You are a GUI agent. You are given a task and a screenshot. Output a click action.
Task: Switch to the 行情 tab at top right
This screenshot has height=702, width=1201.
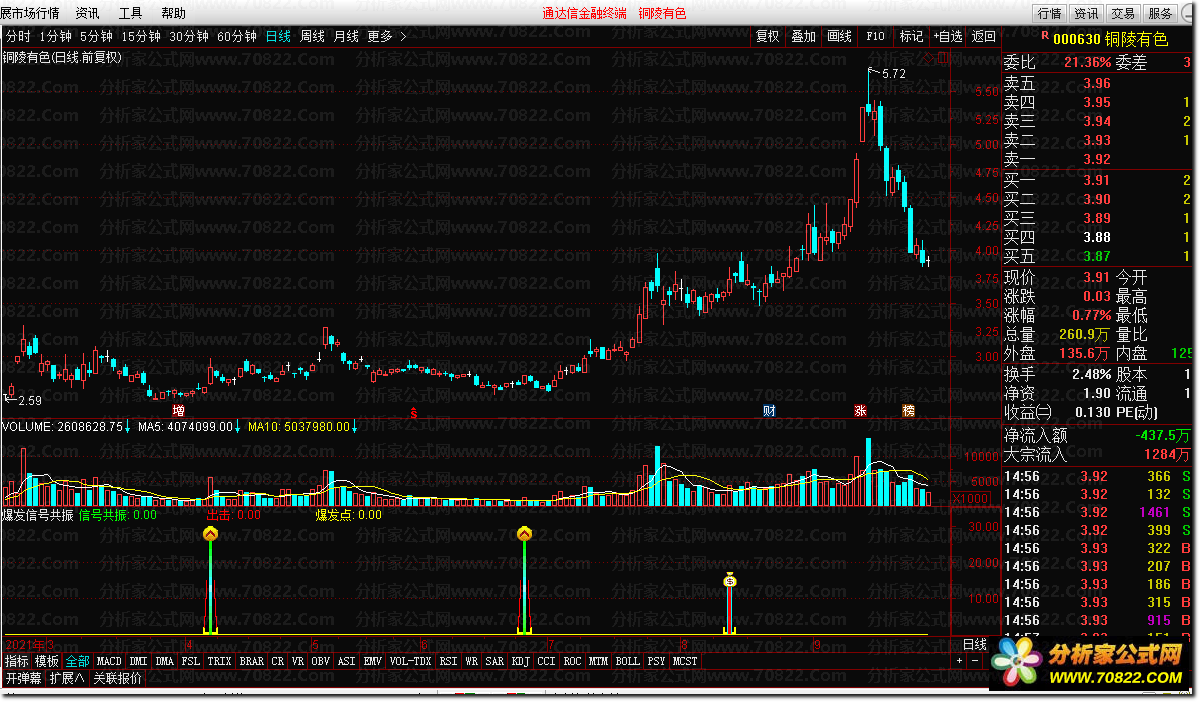1049,13
